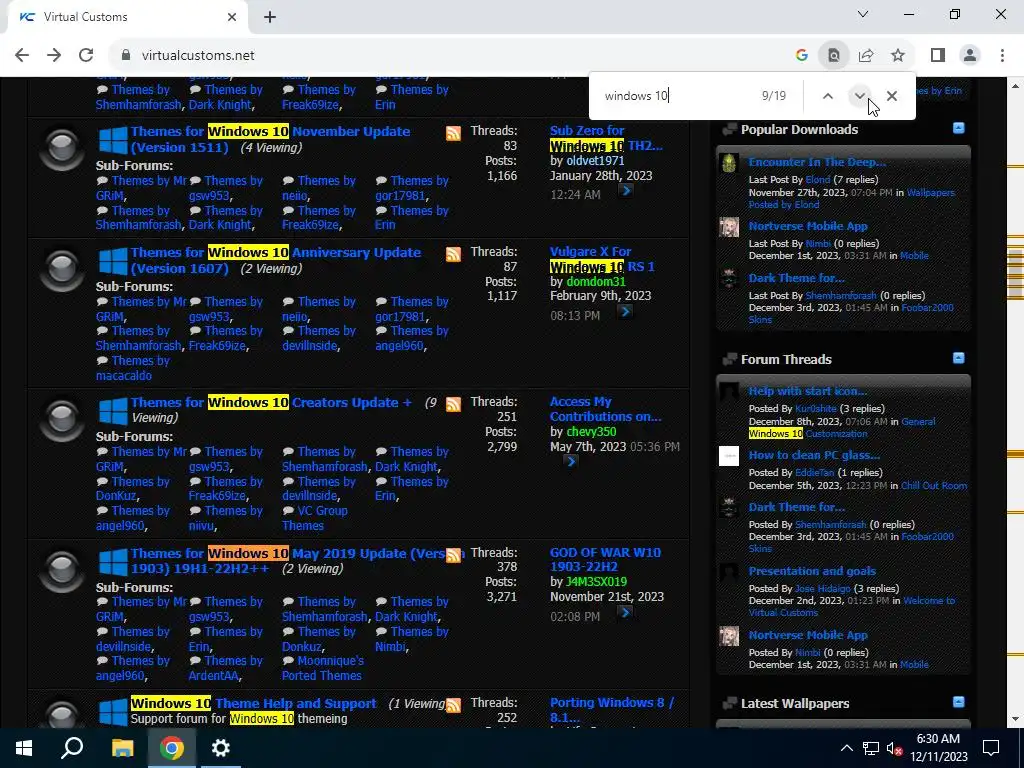This screenshot has height=768, width=1024.
Task: Open File Explorer from taskbar
Action: (122, 748)
